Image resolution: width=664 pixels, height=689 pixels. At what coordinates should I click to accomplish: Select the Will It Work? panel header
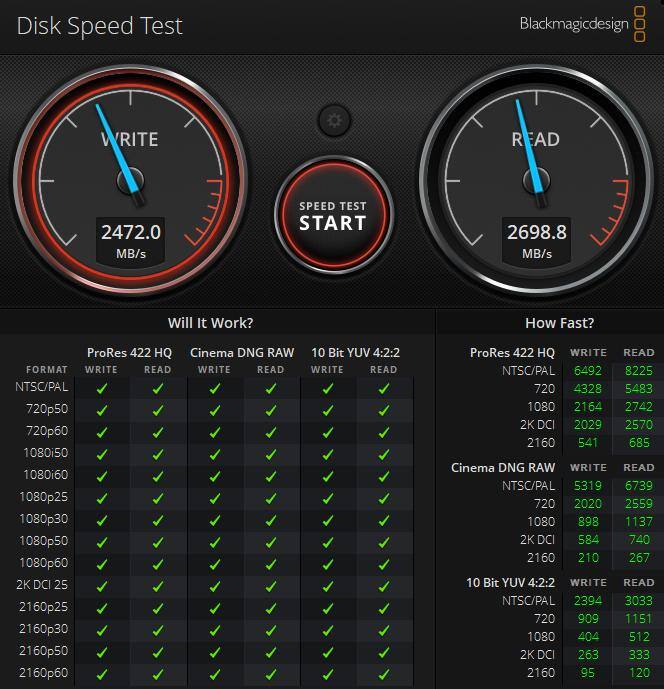pos(210,323)
